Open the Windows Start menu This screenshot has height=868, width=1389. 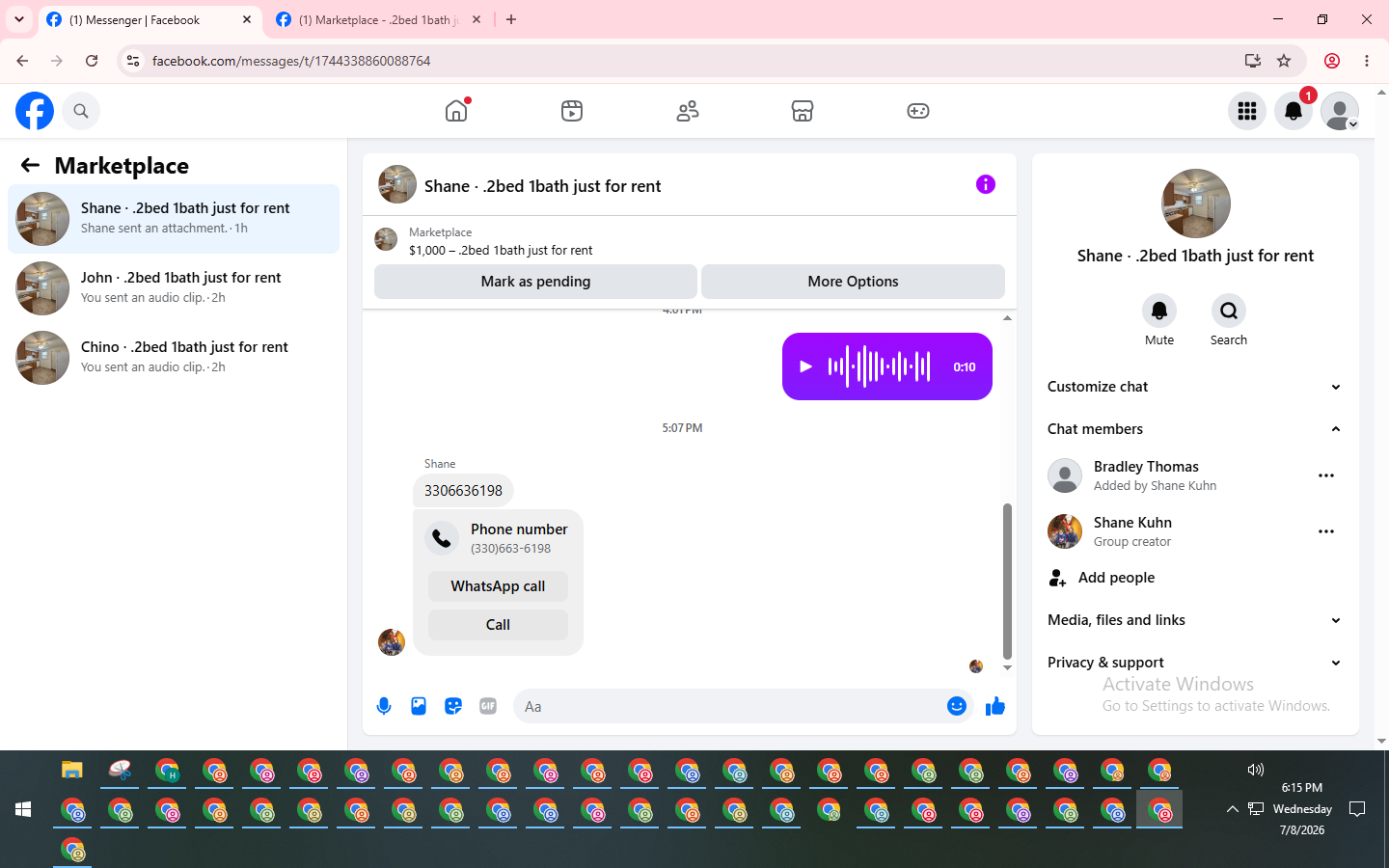(x=23, y=809)
